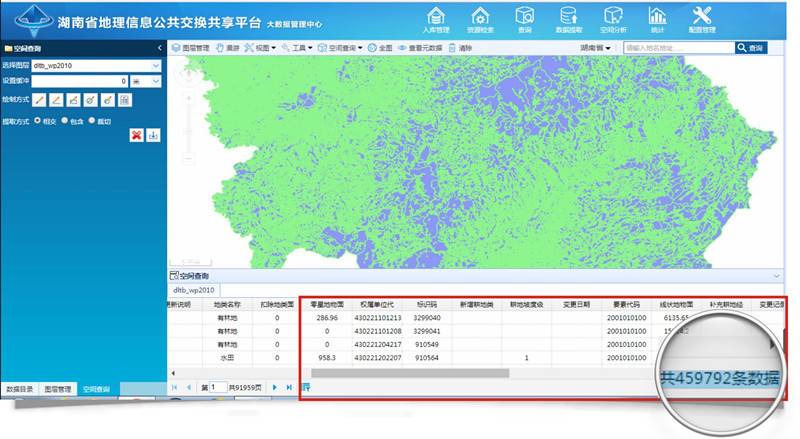Open the 空间分析 module icon
This screenshot has height=439, width=800.
pos(613,17)
